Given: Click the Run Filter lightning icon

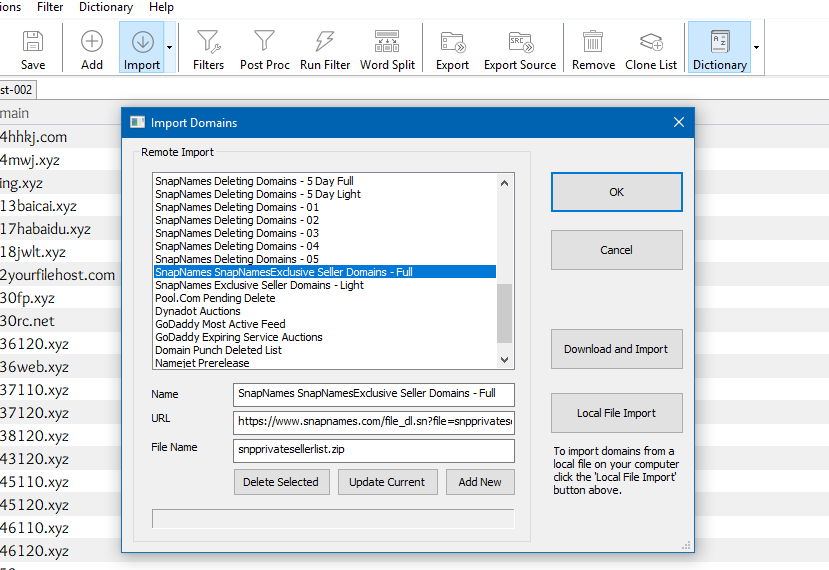Looking at the screenshot, I should (325, 42).
